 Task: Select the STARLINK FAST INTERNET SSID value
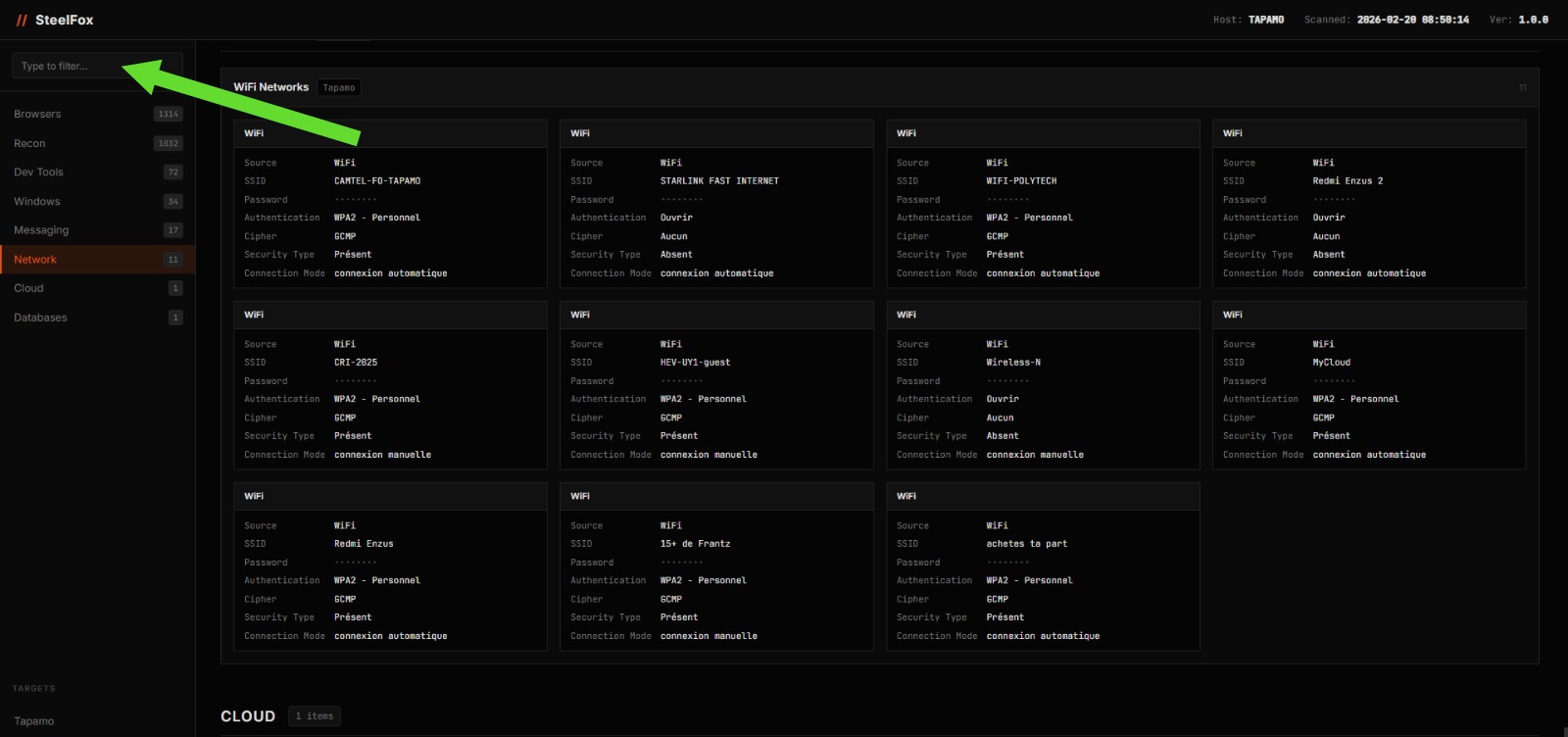point(719,181)
